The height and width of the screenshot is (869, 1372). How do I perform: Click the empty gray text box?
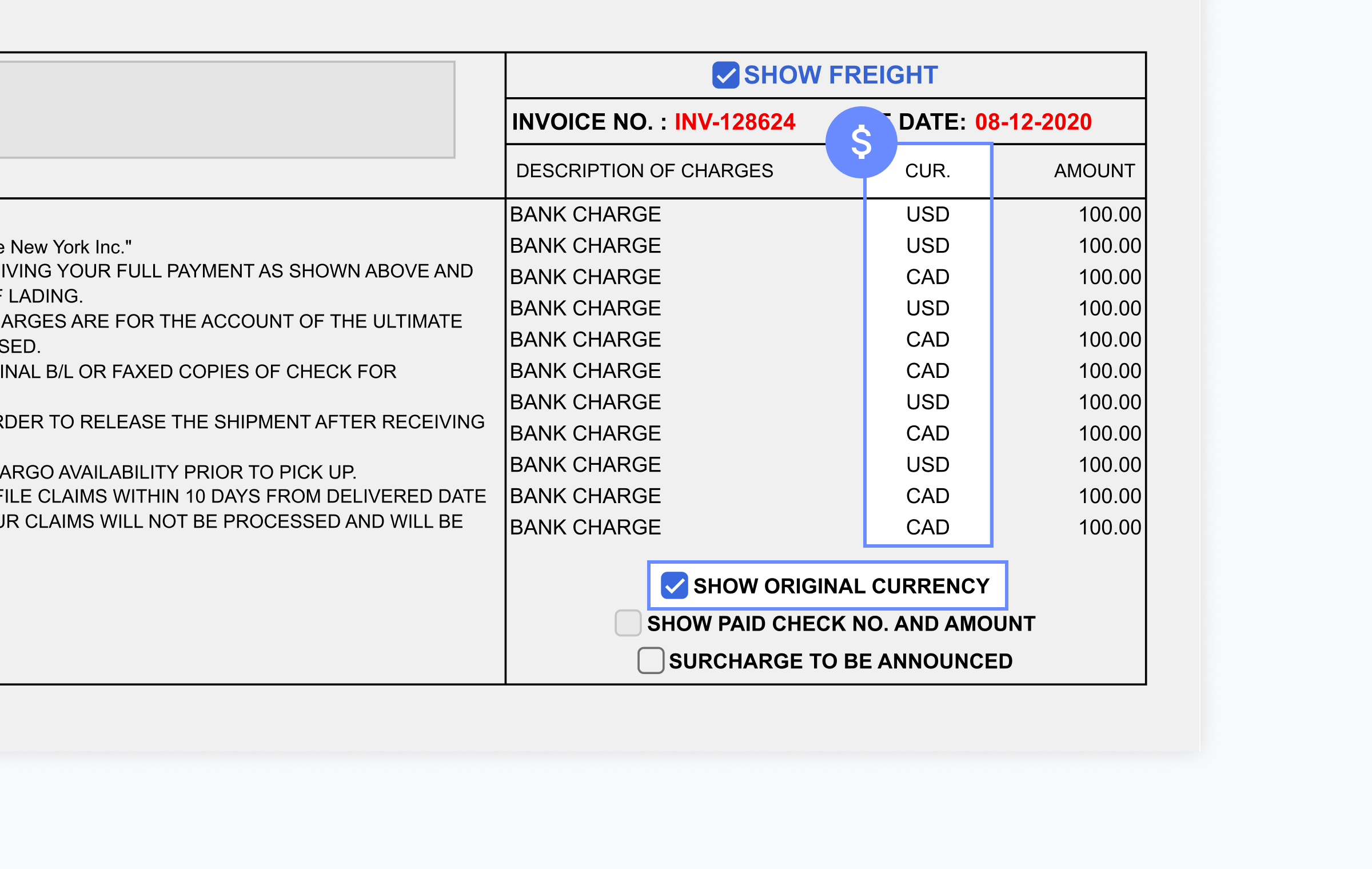pyautogui.click(x=226, y=110)
